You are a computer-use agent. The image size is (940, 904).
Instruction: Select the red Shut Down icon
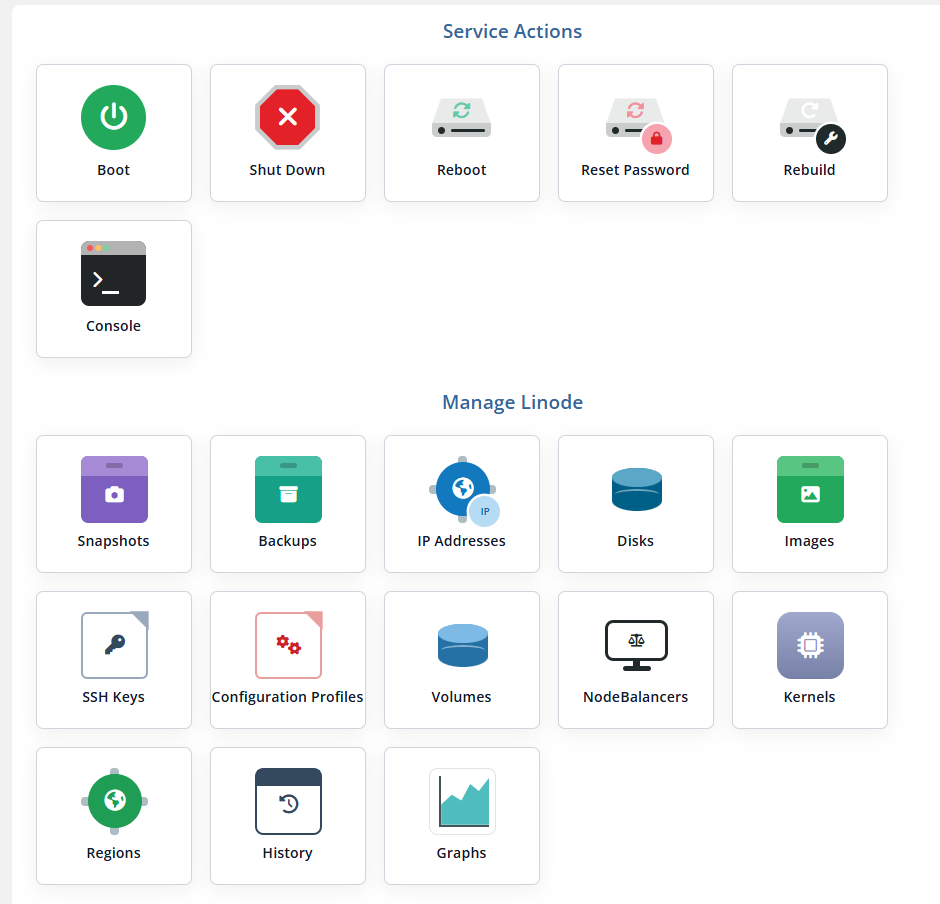(288, 117)
